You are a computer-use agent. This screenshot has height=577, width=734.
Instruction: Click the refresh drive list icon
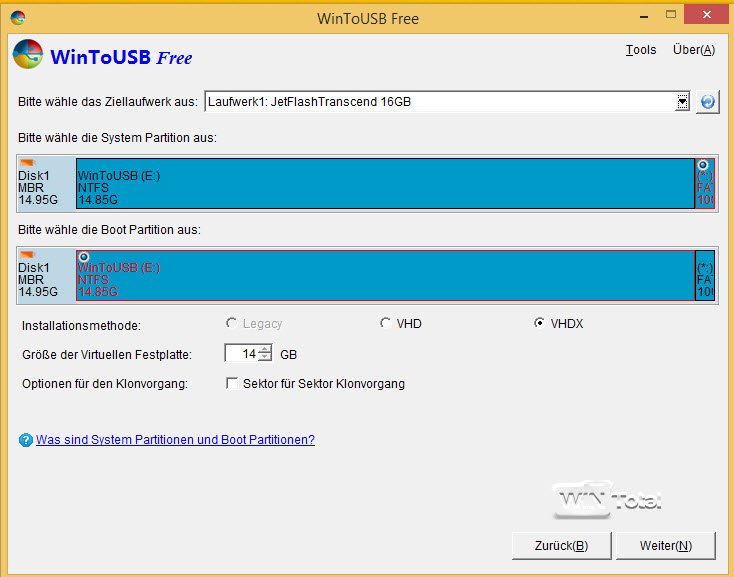[x=707, y=102]
